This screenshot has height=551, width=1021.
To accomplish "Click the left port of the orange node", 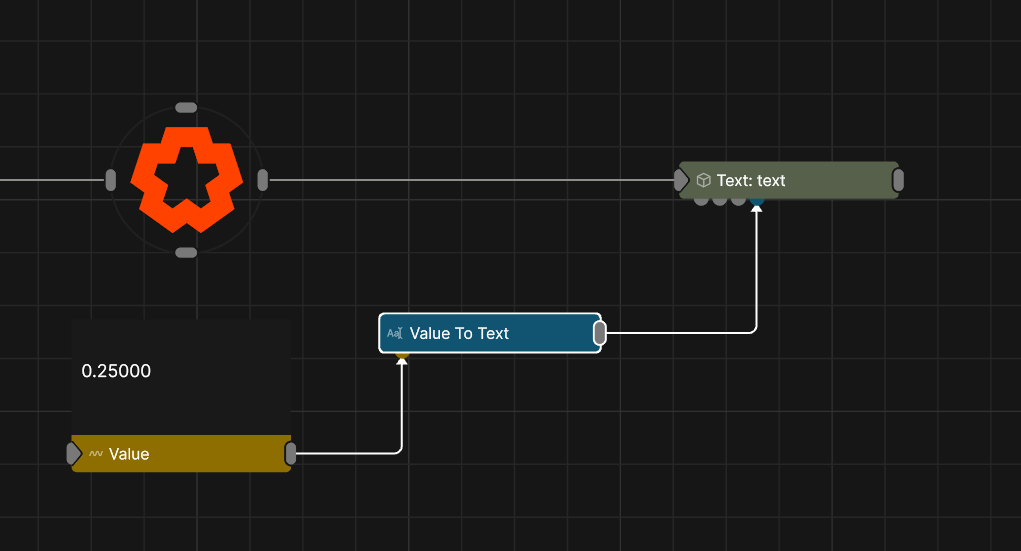I will click(x=111, y=180).
